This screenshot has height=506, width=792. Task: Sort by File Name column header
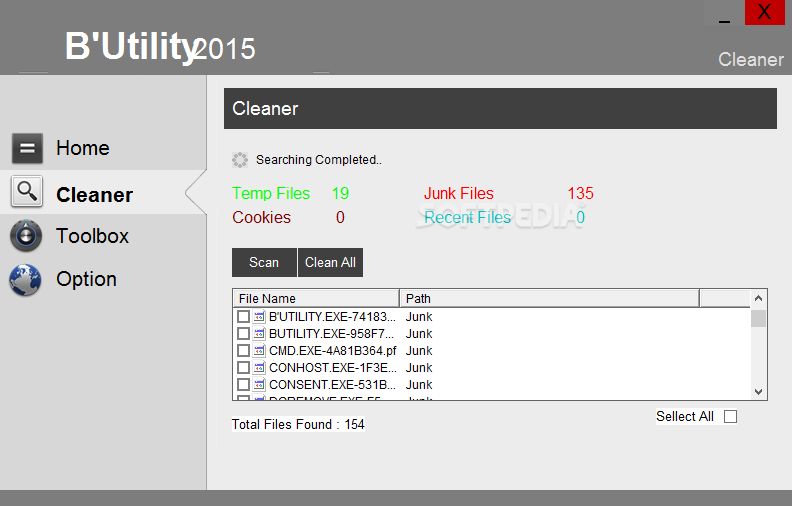click(316, 298)
